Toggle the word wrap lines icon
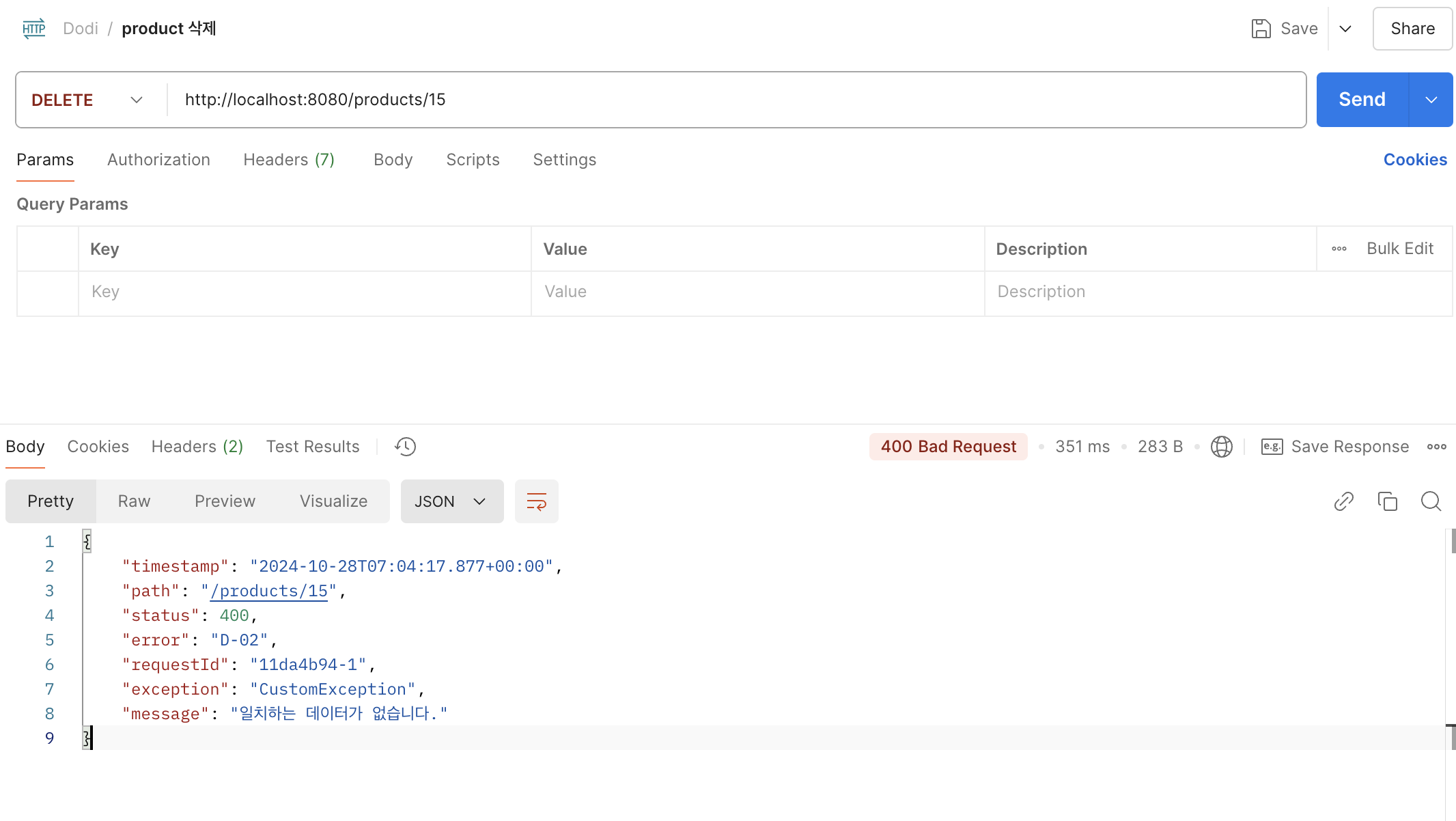Image resolution: width=1456 pixels, height=821 pixels. (536, 501)
